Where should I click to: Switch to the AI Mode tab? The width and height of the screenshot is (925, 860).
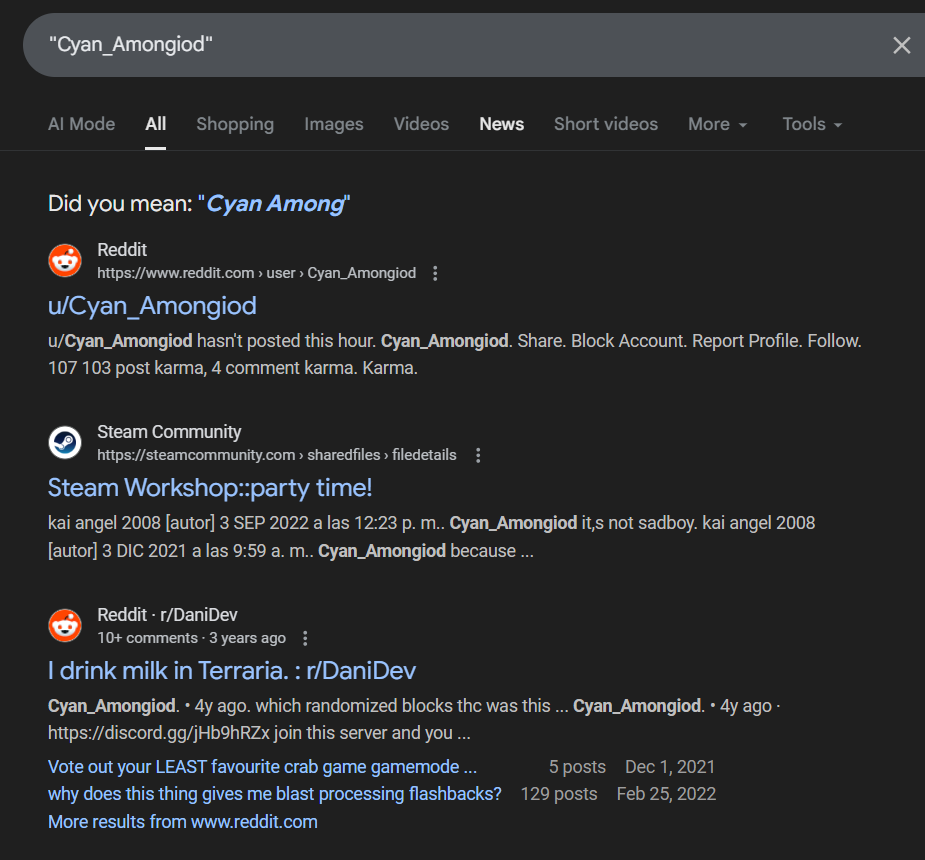click(x=81, y=124)
